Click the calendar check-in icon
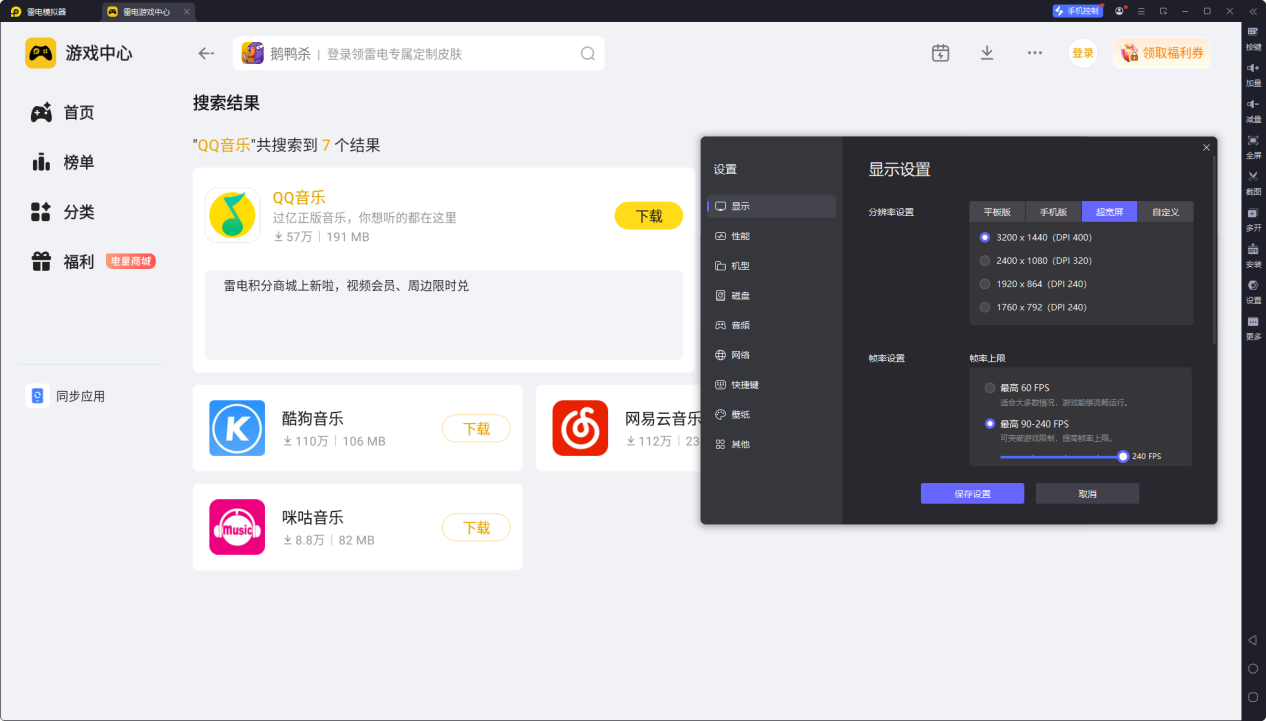Viewport: 1266px width, 721px height. tap(940, 53)
